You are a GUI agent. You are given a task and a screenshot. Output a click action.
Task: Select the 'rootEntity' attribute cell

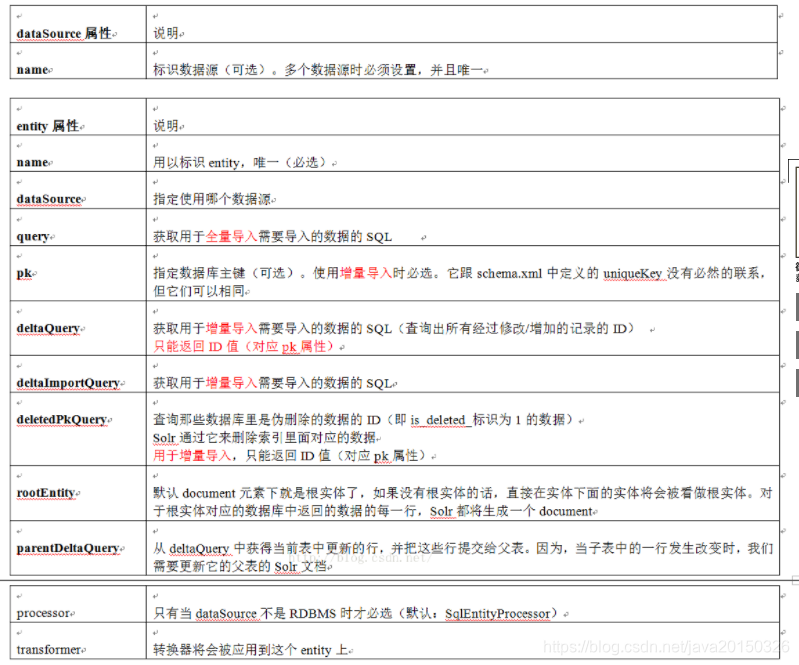pos(78,493)
